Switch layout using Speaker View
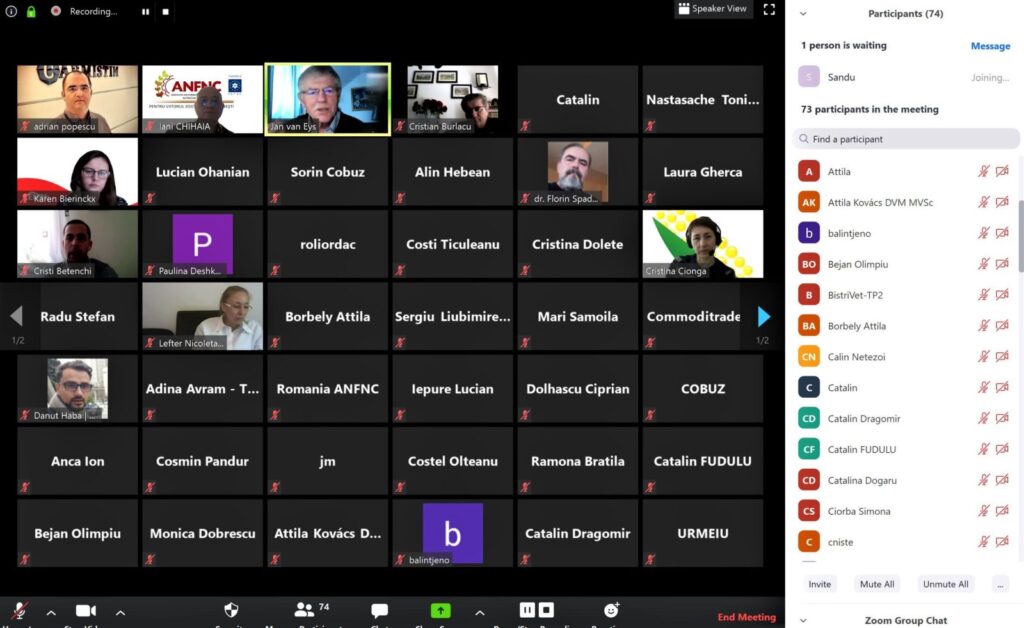 (713, 9)
